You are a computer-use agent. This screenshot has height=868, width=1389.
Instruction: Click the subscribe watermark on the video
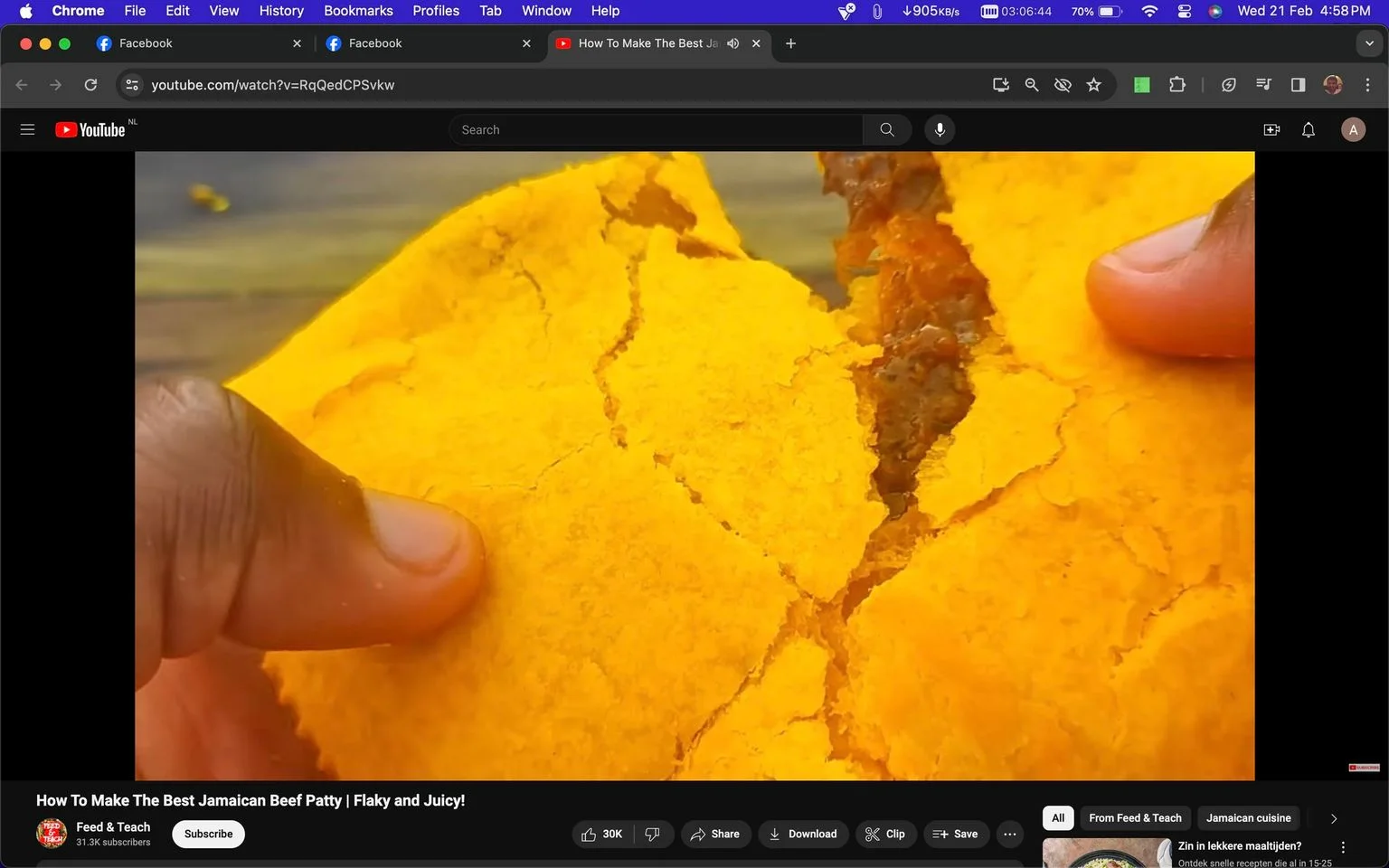1364,768
